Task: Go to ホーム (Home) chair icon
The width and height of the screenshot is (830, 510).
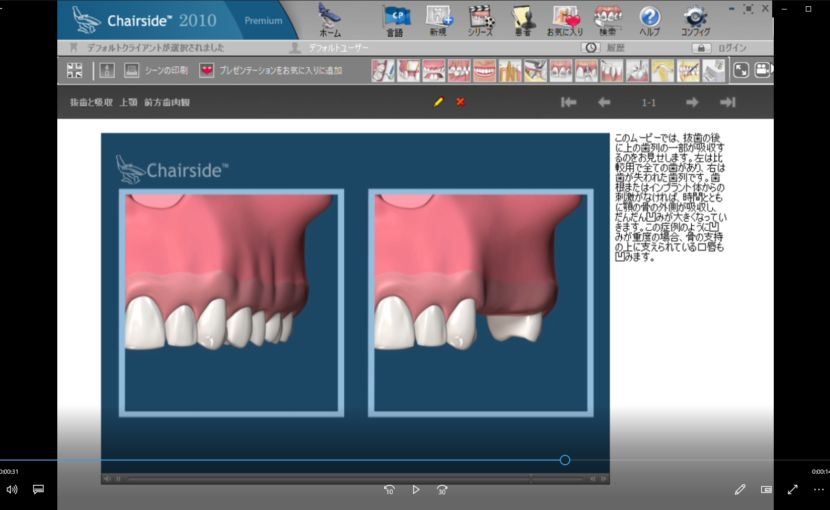Action: click(330, 20)
